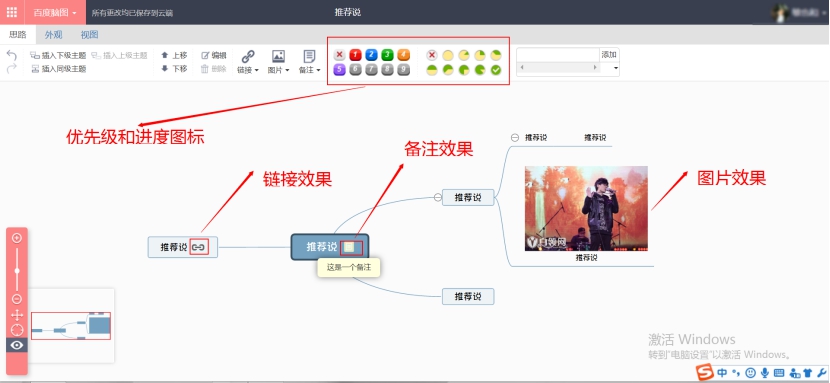Collapse the upper right 推荐说 branch
This screenshot has width=830, height=383.
pyautogui.click(x=437, y=197)
